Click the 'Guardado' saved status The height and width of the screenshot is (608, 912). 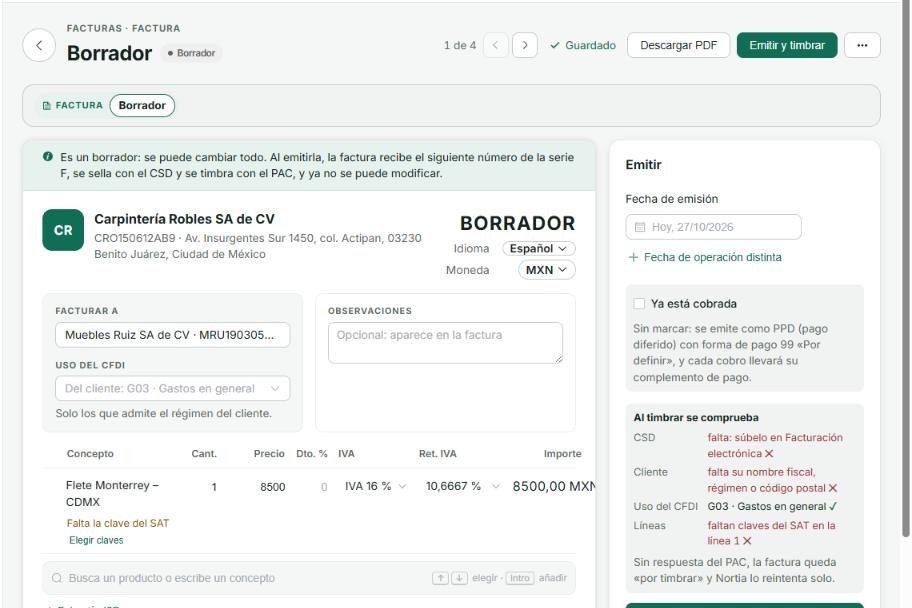click(x=583, y=45)
